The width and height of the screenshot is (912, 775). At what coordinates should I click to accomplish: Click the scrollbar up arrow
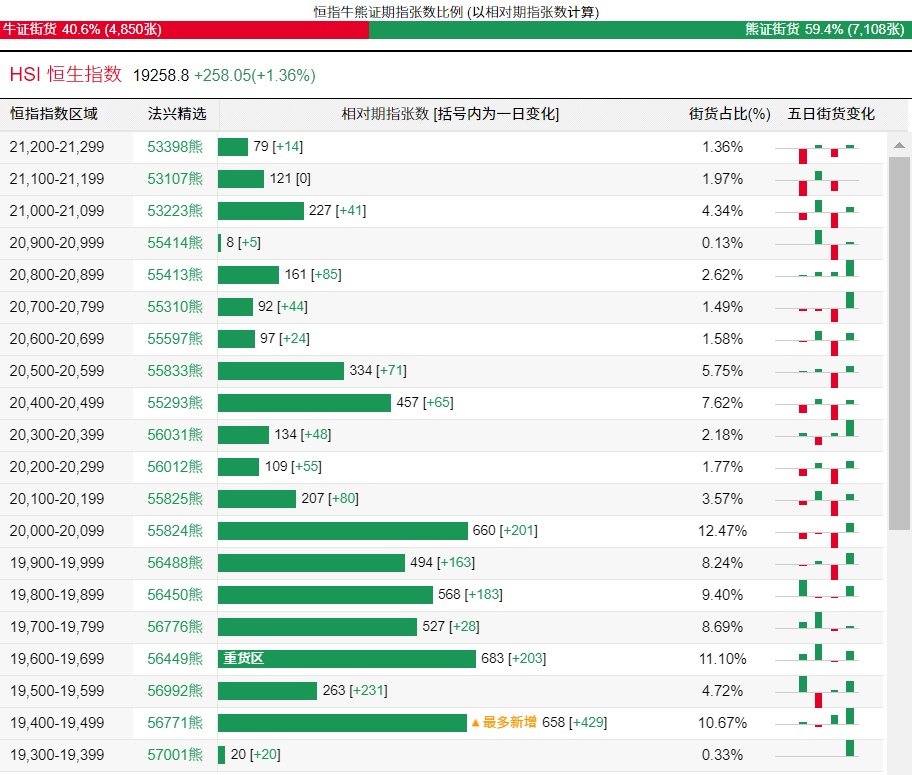899,146
